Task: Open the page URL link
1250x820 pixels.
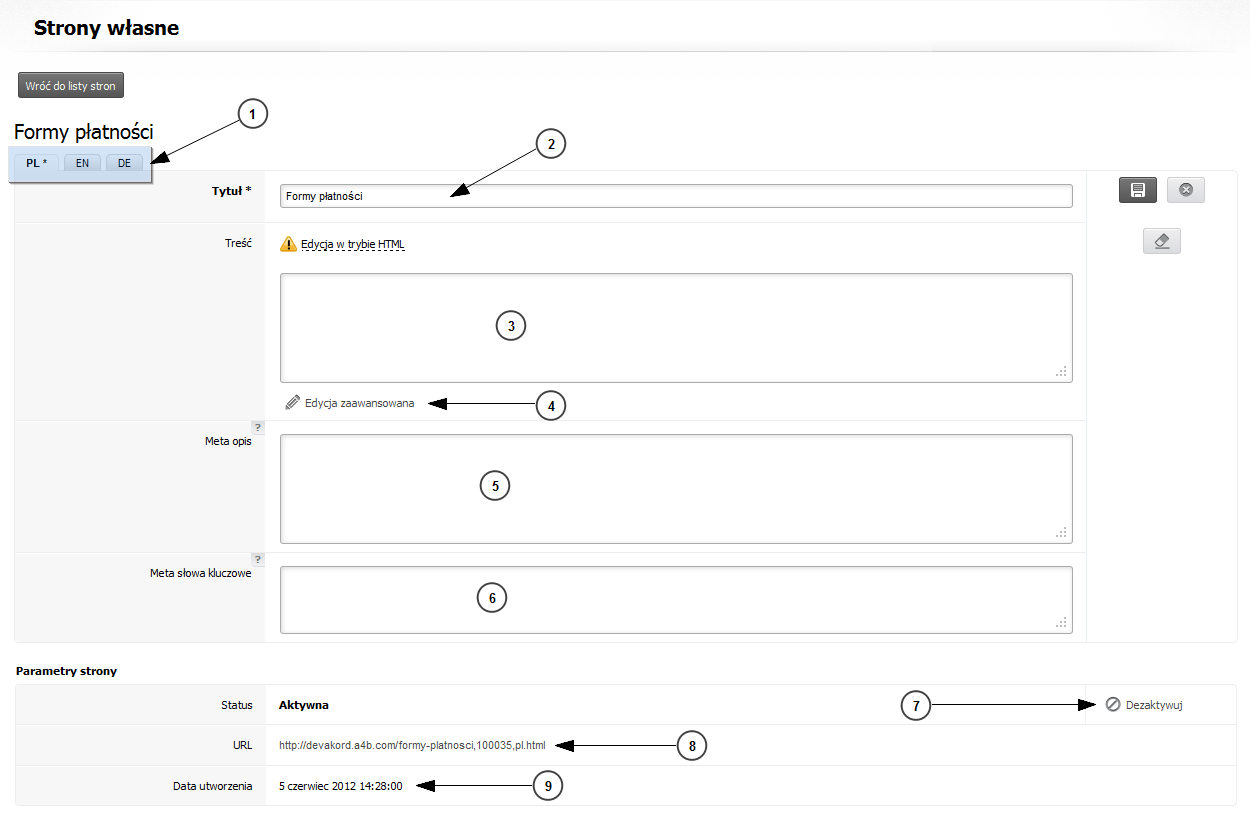Action: (412, 745)
